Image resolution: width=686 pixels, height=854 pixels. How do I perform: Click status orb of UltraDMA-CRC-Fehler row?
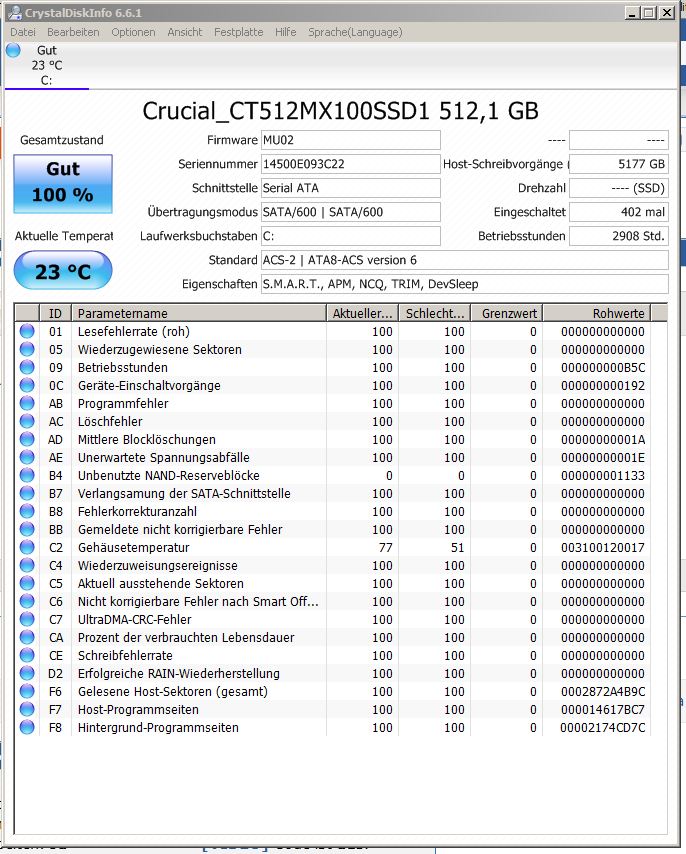pyautogui.click(x=27, y=619)
